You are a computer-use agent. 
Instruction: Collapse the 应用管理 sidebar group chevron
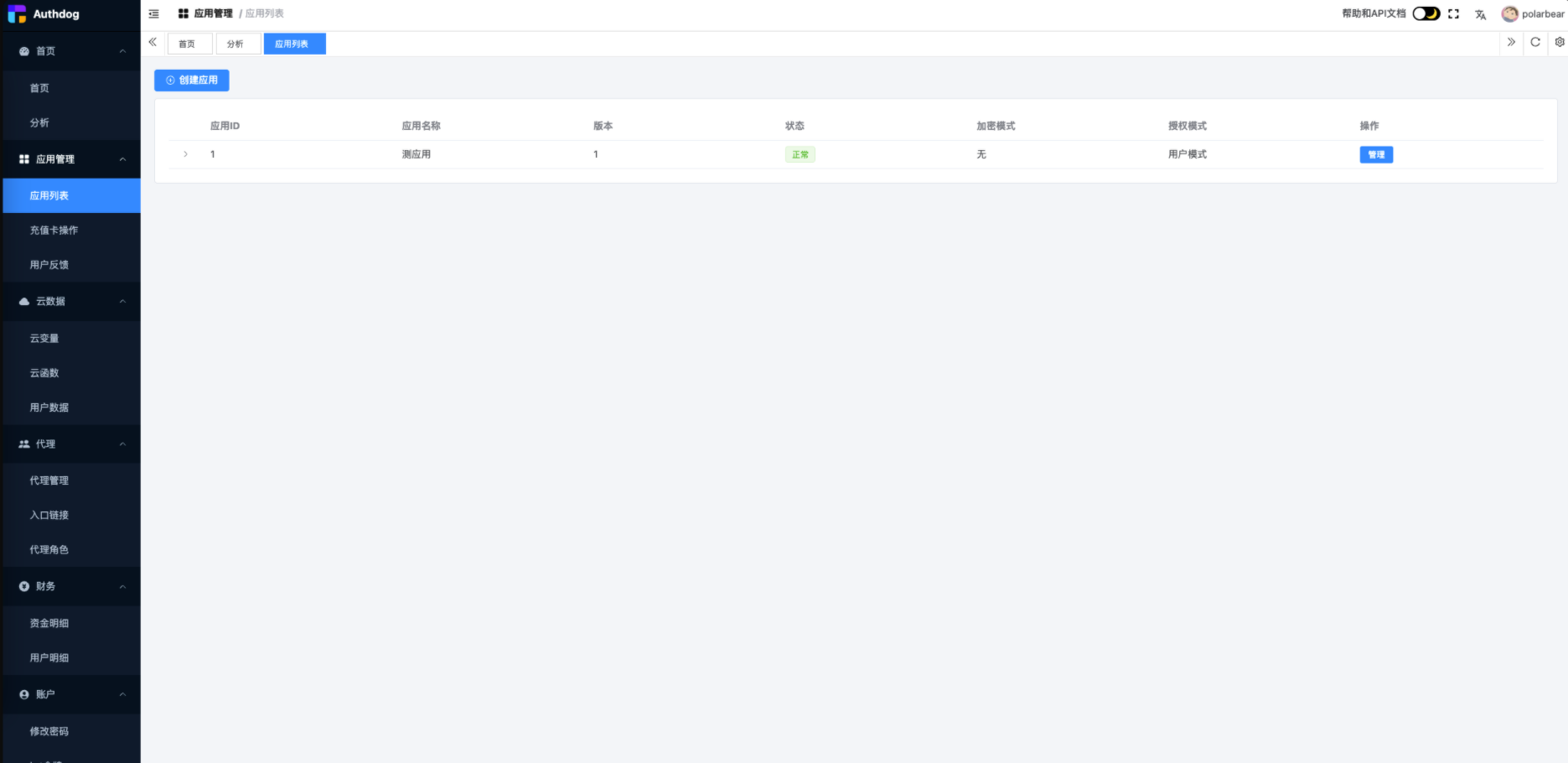[122, 159]
